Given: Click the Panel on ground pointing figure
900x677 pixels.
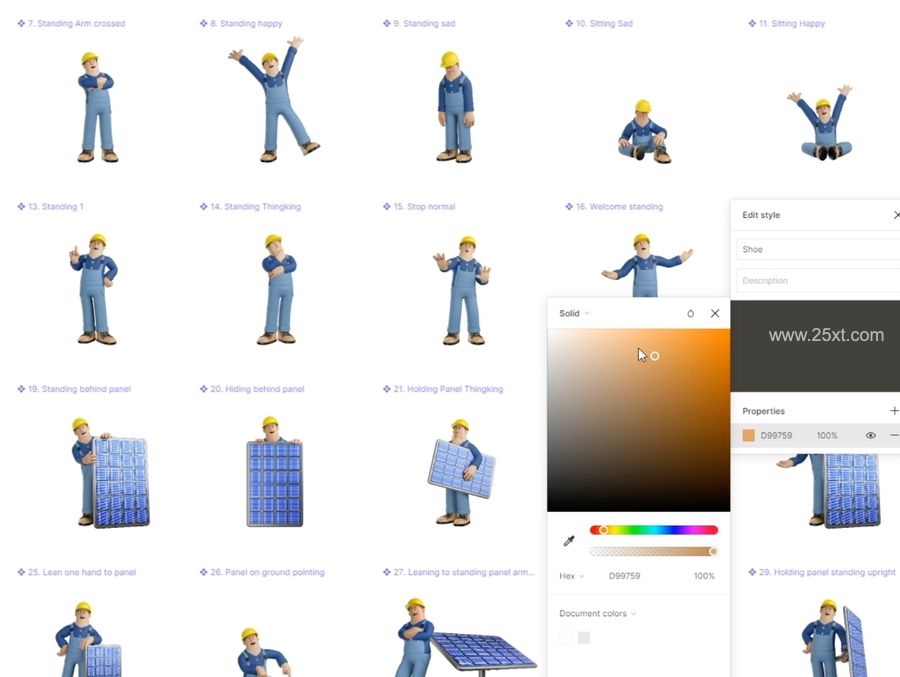Looking at the screenshot, I should point(263,652).
